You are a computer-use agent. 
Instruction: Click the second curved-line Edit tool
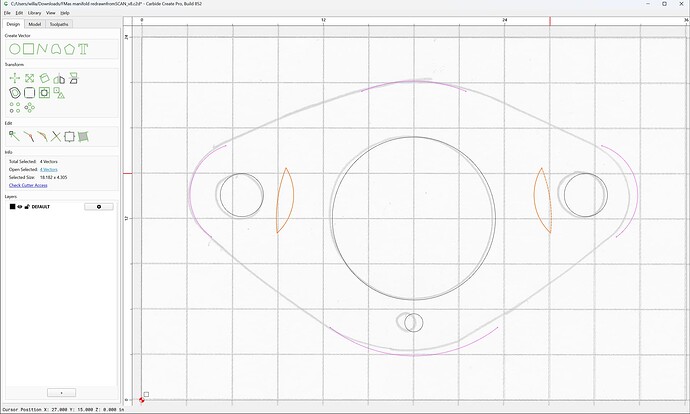[42, 136]
